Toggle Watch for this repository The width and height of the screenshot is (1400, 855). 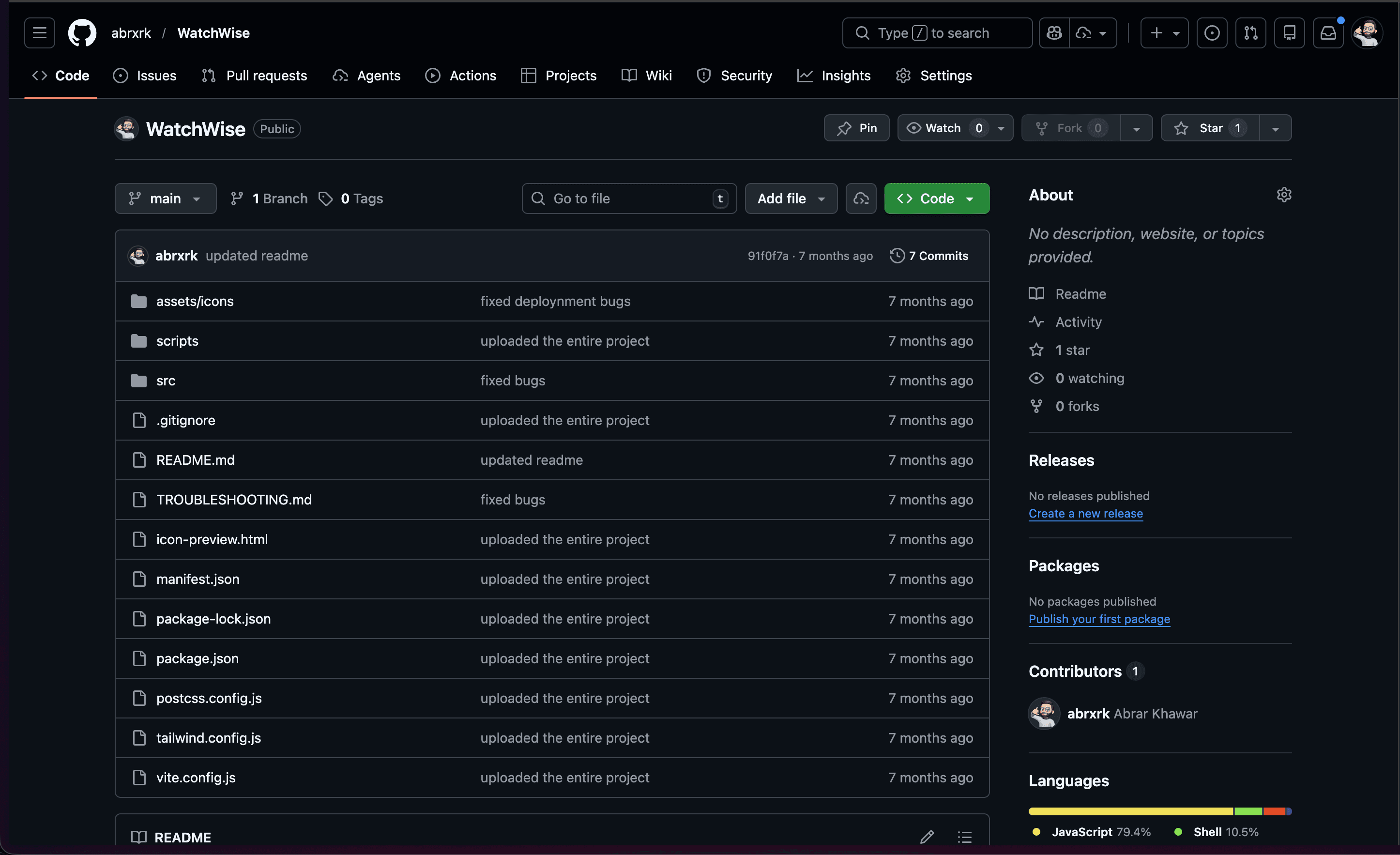coord(944,128)
